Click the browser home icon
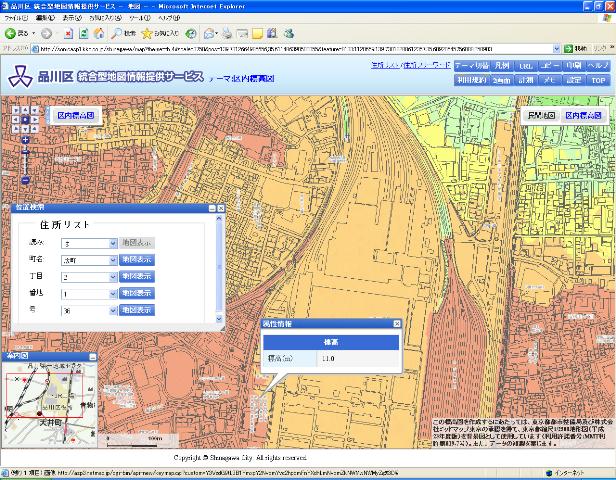The image size is (616, 480). (100, 33)
